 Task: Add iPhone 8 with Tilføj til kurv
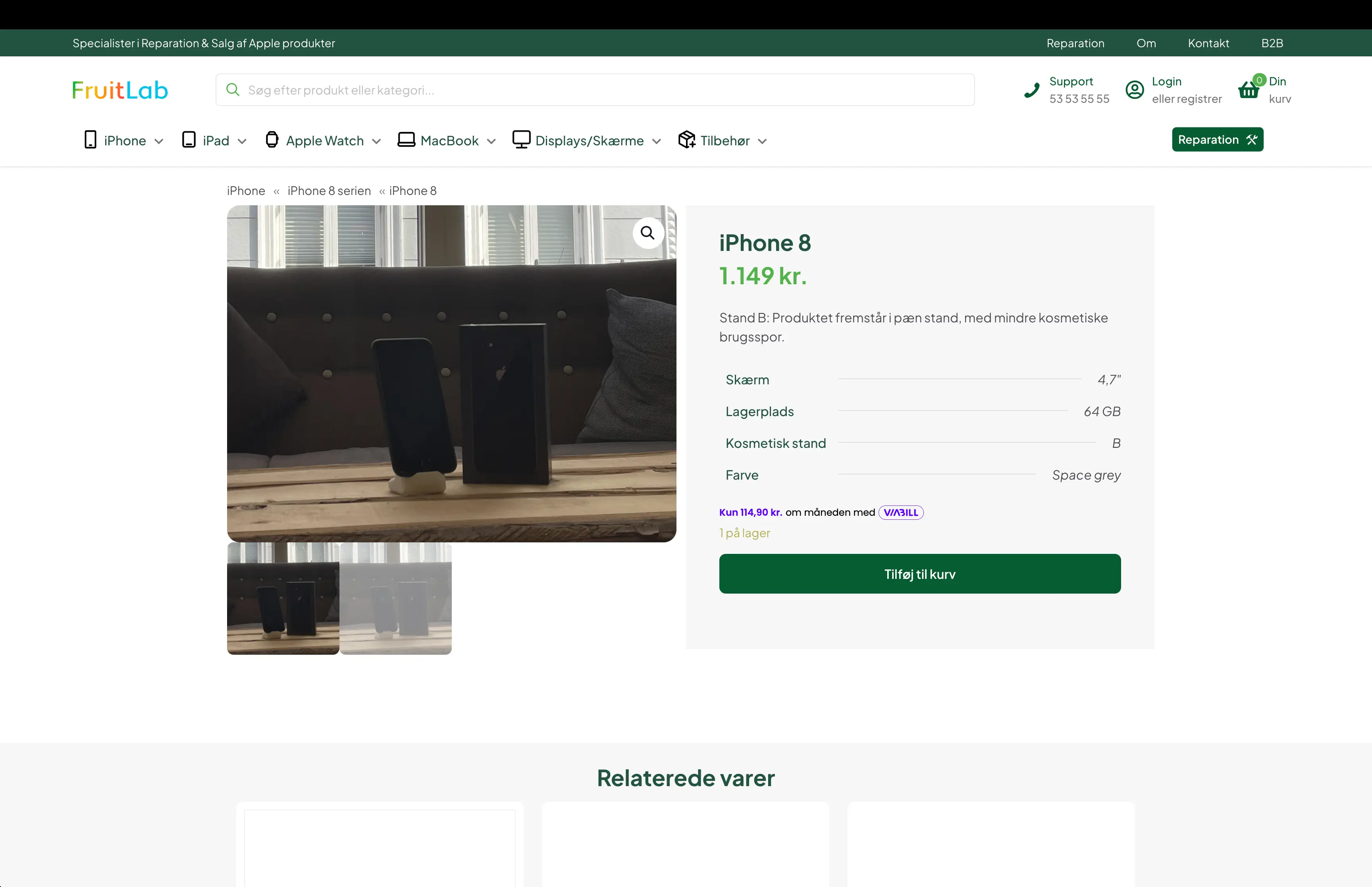pos(919,574)
